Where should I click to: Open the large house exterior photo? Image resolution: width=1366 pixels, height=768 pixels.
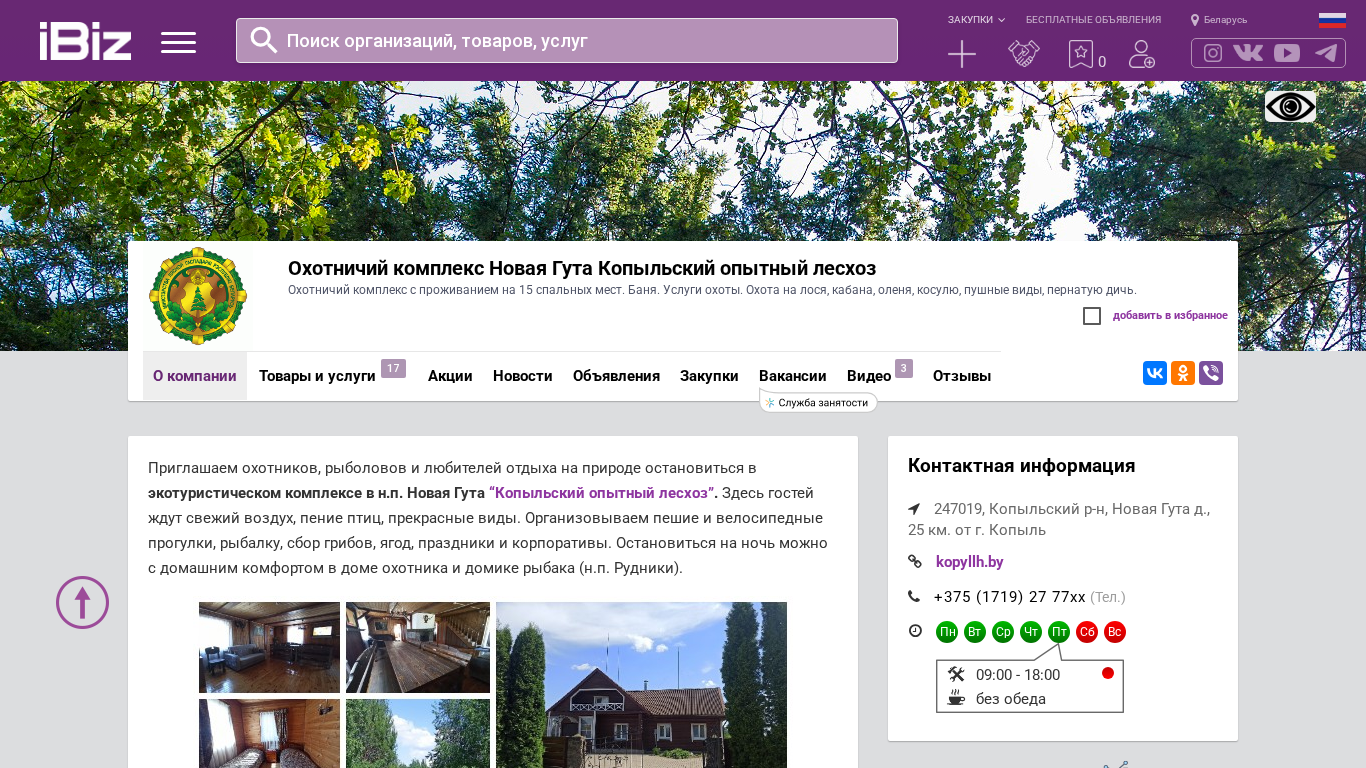pyautogui.click(x=641, y=685)
